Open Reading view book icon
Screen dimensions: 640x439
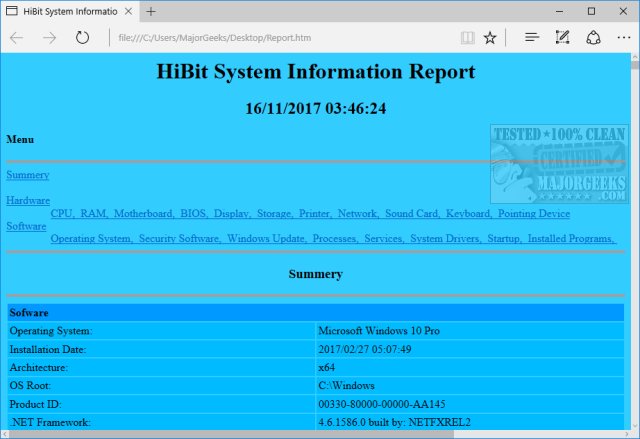tap(467, 38)
